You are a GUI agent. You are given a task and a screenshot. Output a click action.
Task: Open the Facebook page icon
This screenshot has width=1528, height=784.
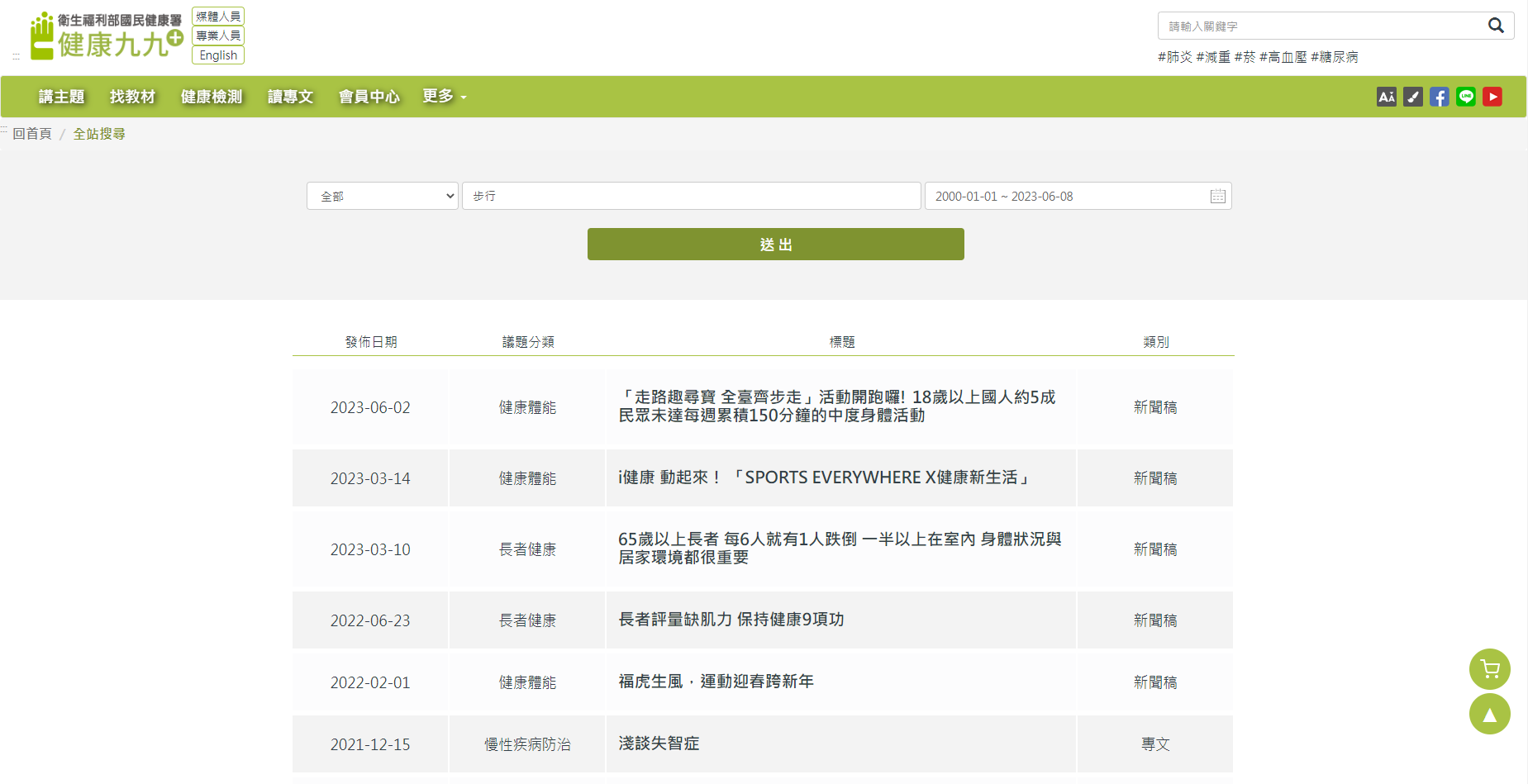coord(1440,97)
